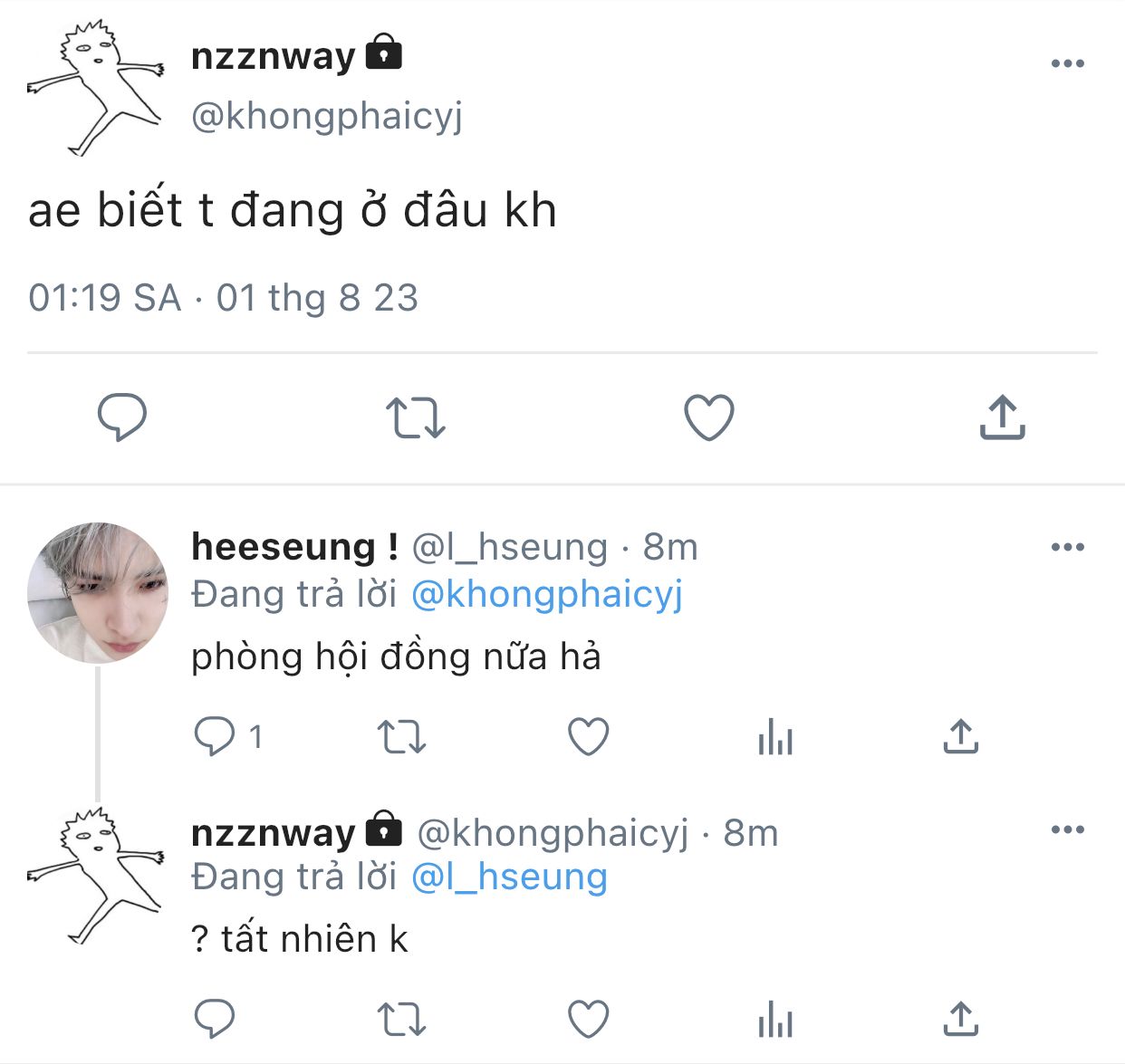View analytics for heeseung's reply
1125x1064 pixels.
tap(775, 737)
